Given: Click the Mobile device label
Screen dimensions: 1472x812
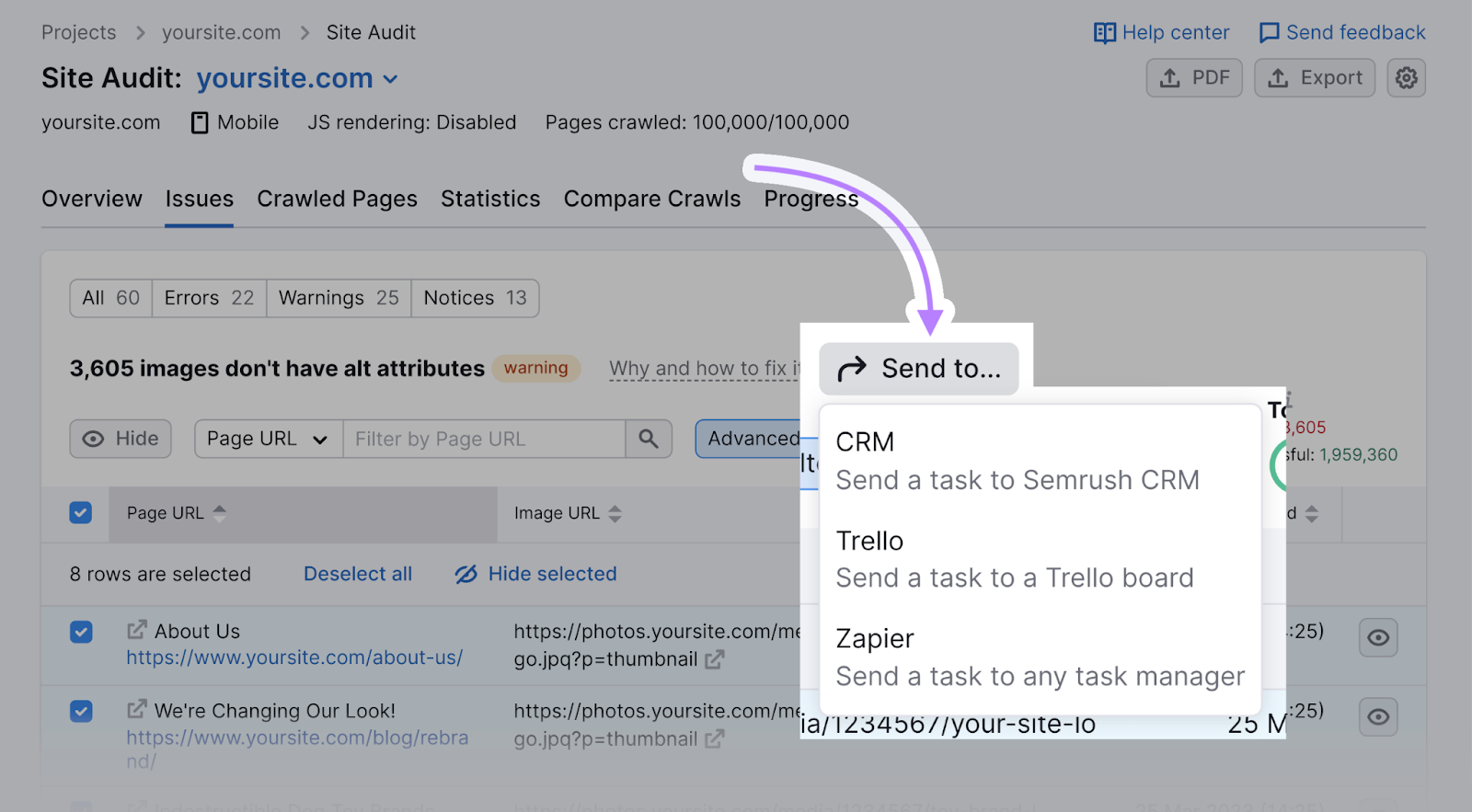Looking at the screenshot, I should point(235,122).
